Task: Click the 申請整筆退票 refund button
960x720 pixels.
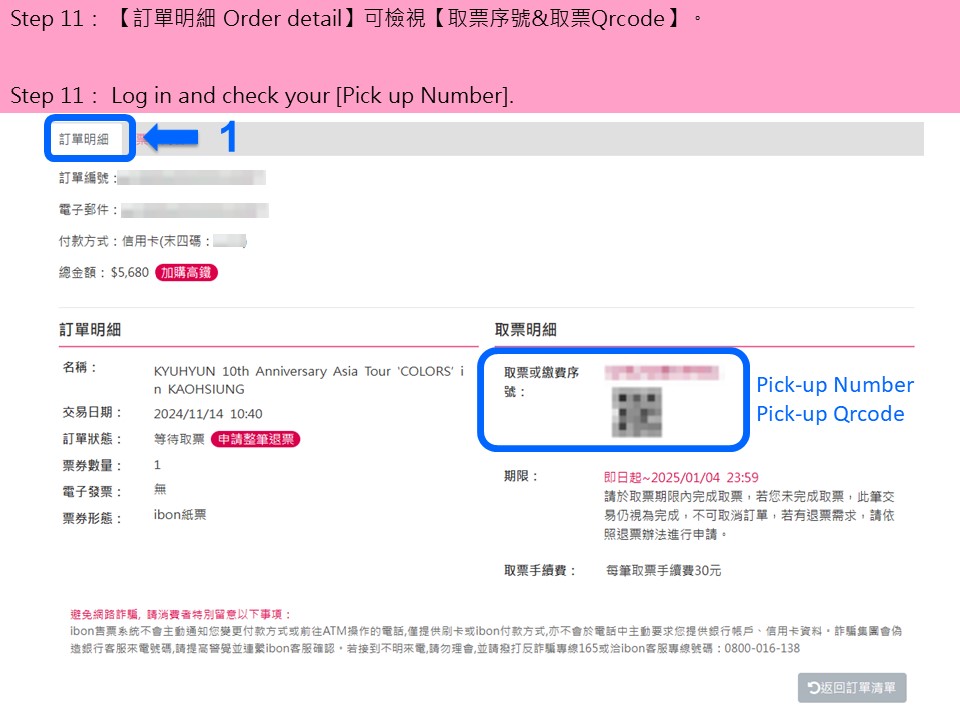Action: click(255, 439)
